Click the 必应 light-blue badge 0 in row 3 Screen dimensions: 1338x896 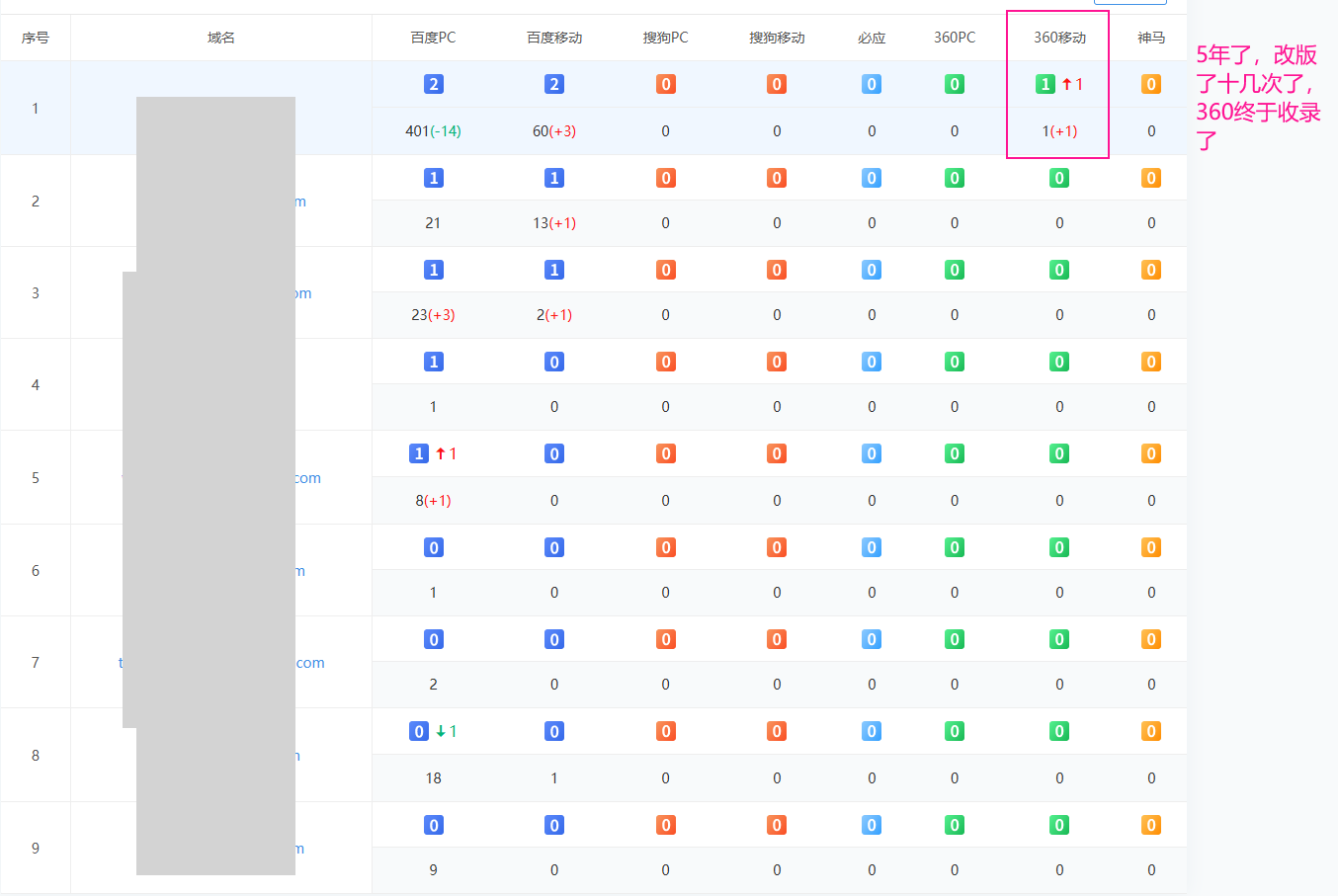pyautogui.click(x=872, y=270)
